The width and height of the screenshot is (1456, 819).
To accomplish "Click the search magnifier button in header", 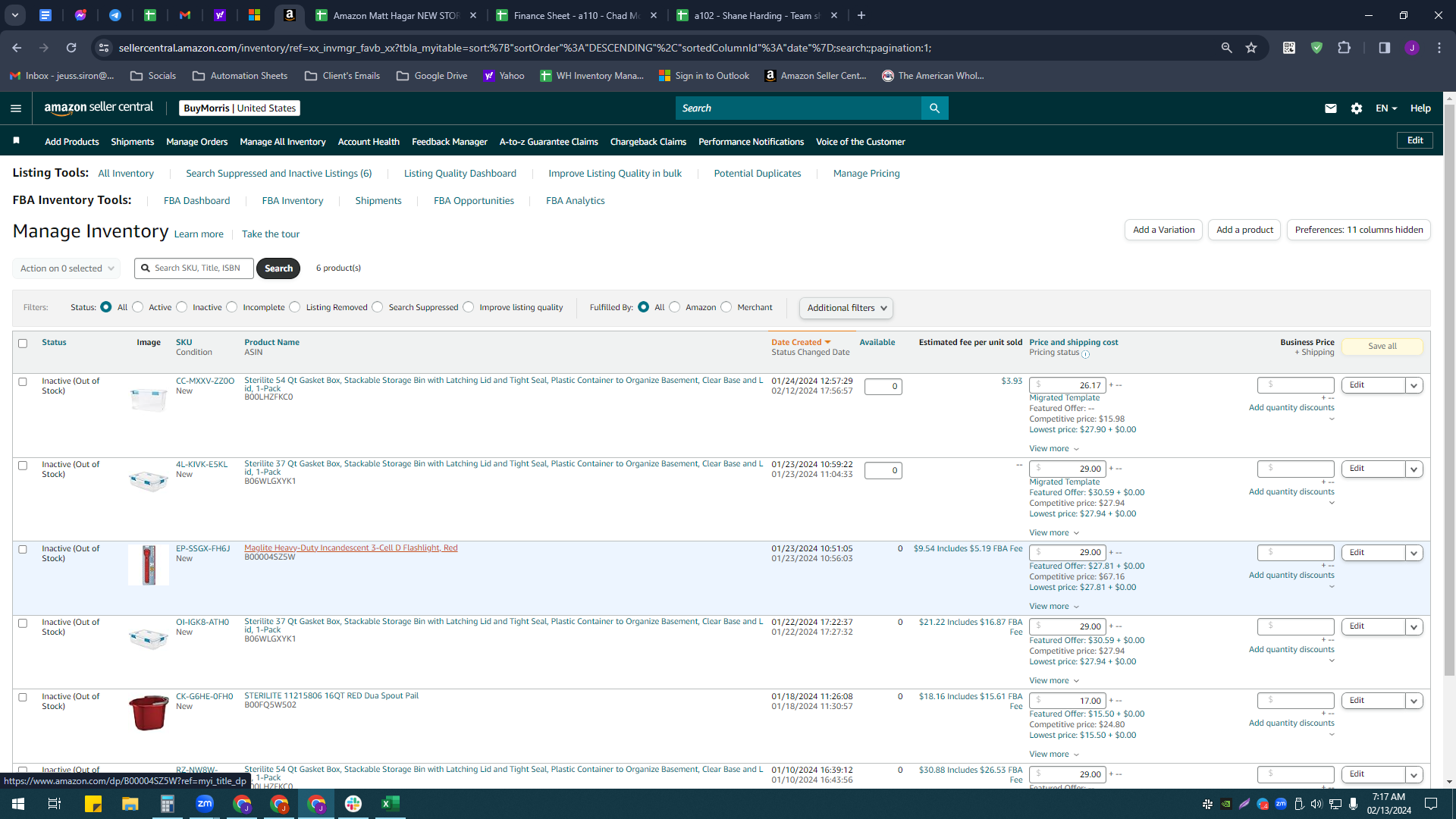I will [934, 108].
